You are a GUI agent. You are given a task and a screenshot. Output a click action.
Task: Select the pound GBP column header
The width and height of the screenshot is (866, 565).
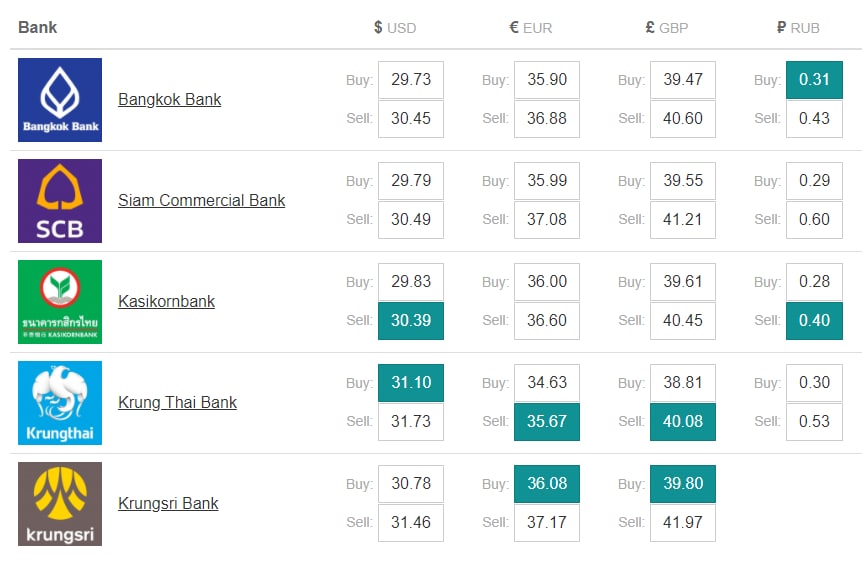[x=667, y=28]
